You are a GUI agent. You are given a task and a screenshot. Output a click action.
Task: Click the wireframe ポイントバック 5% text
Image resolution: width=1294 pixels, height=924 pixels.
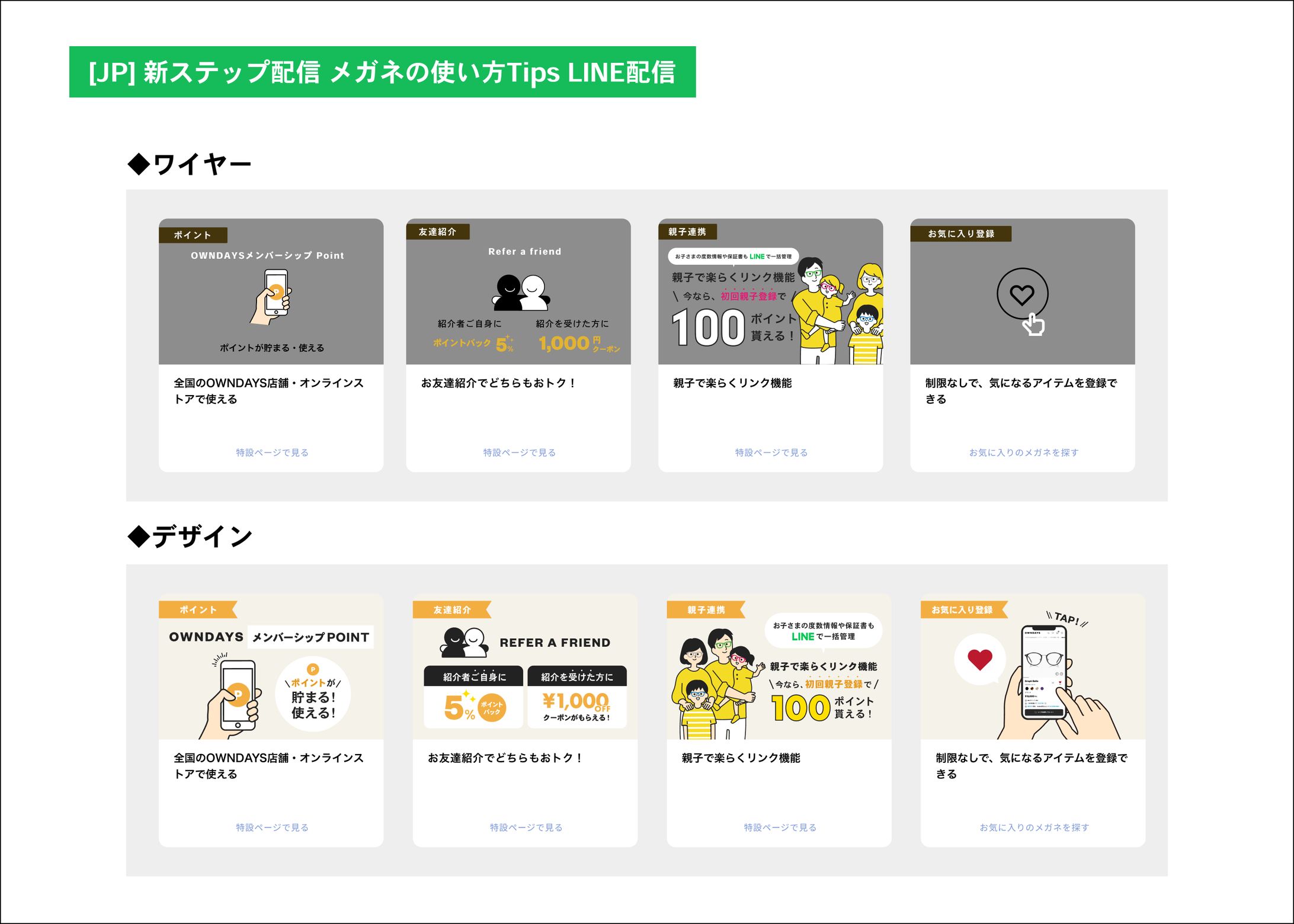[x=473, y=343]
